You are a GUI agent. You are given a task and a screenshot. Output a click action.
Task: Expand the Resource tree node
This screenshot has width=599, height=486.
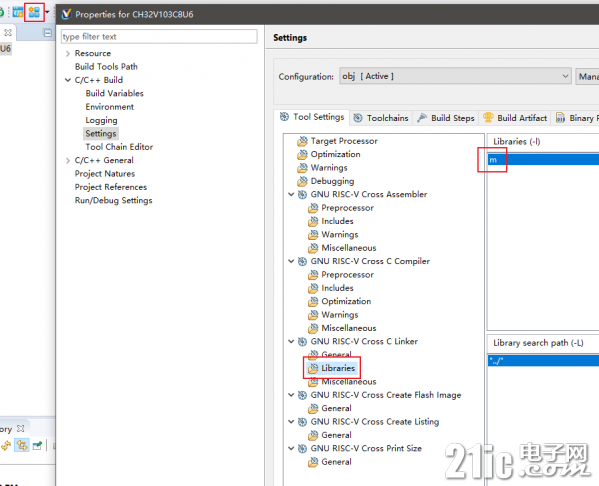[68, 53]
